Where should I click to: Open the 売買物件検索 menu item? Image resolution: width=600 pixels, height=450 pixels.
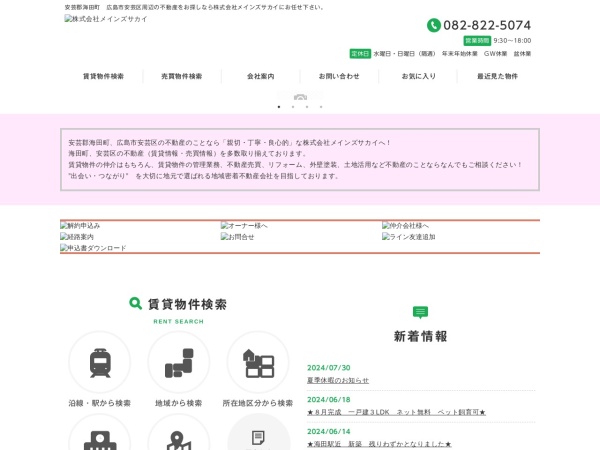(182, 76)
